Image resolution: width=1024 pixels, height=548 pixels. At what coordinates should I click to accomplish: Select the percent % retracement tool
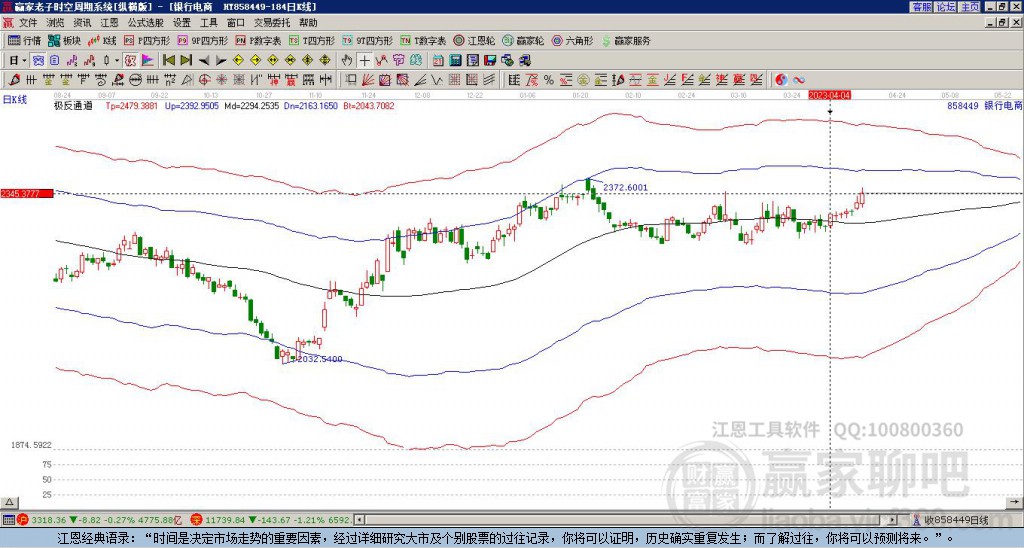pyautogui.click(x=549, y=80)
